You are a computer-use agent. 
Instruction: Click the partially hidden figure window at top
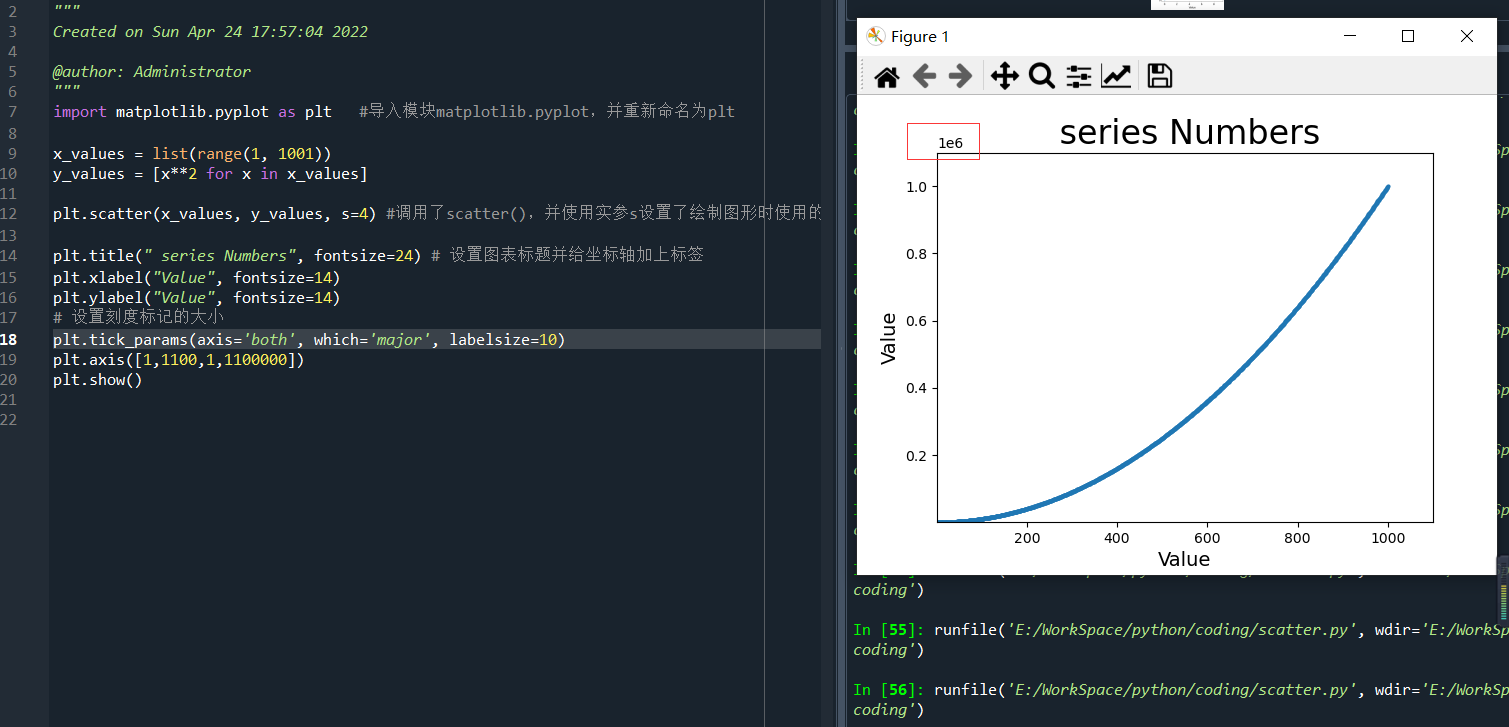(1186, 4)
